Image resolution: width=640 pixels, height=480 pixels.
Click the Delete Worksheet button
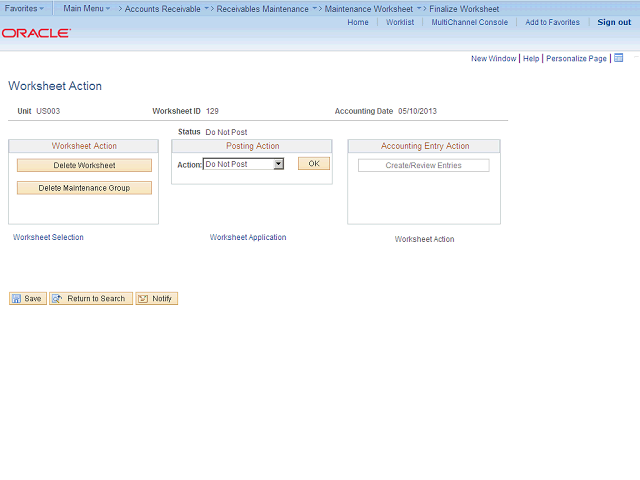pyautogui.click(x=84, y=165)
